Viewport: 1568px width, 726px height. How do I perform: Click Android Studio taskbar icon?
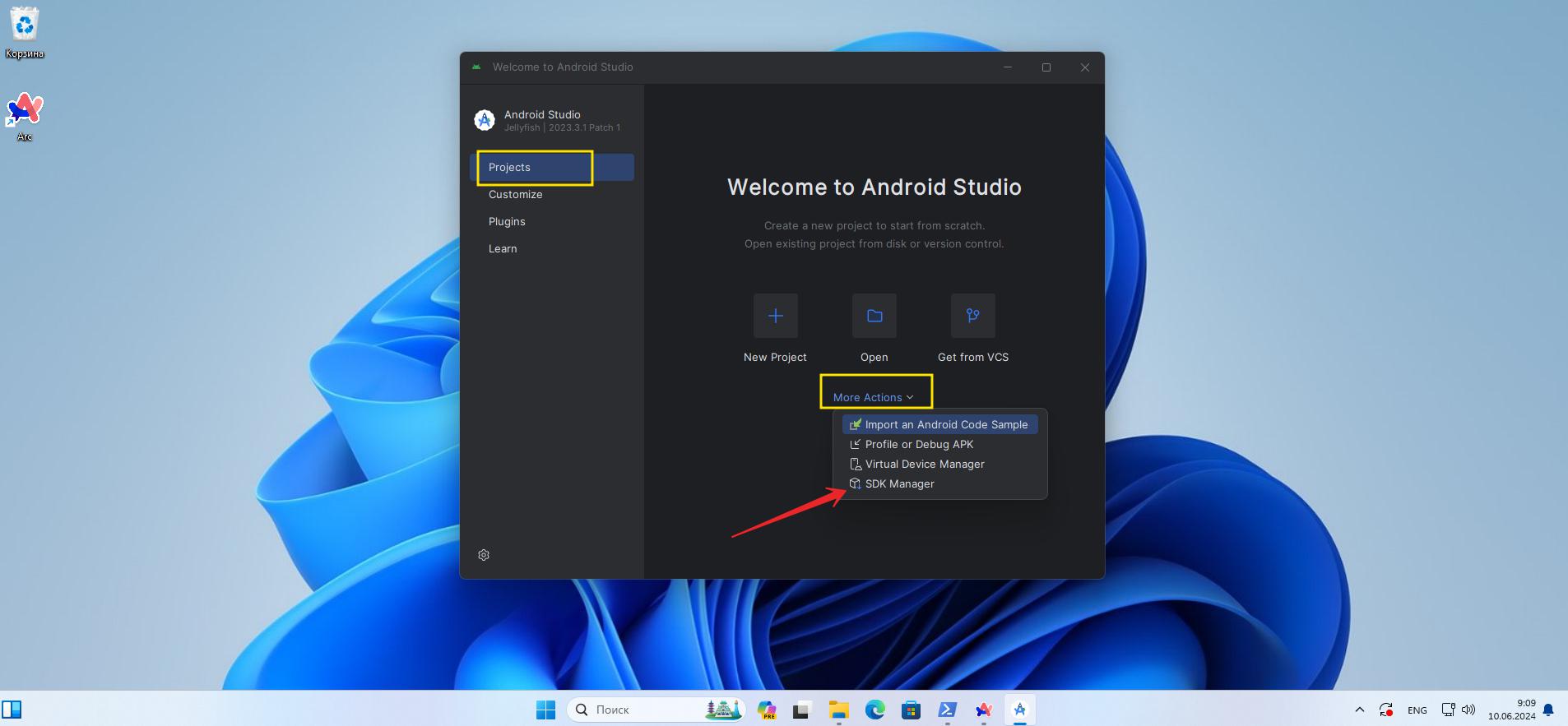tap(1020, 710)
